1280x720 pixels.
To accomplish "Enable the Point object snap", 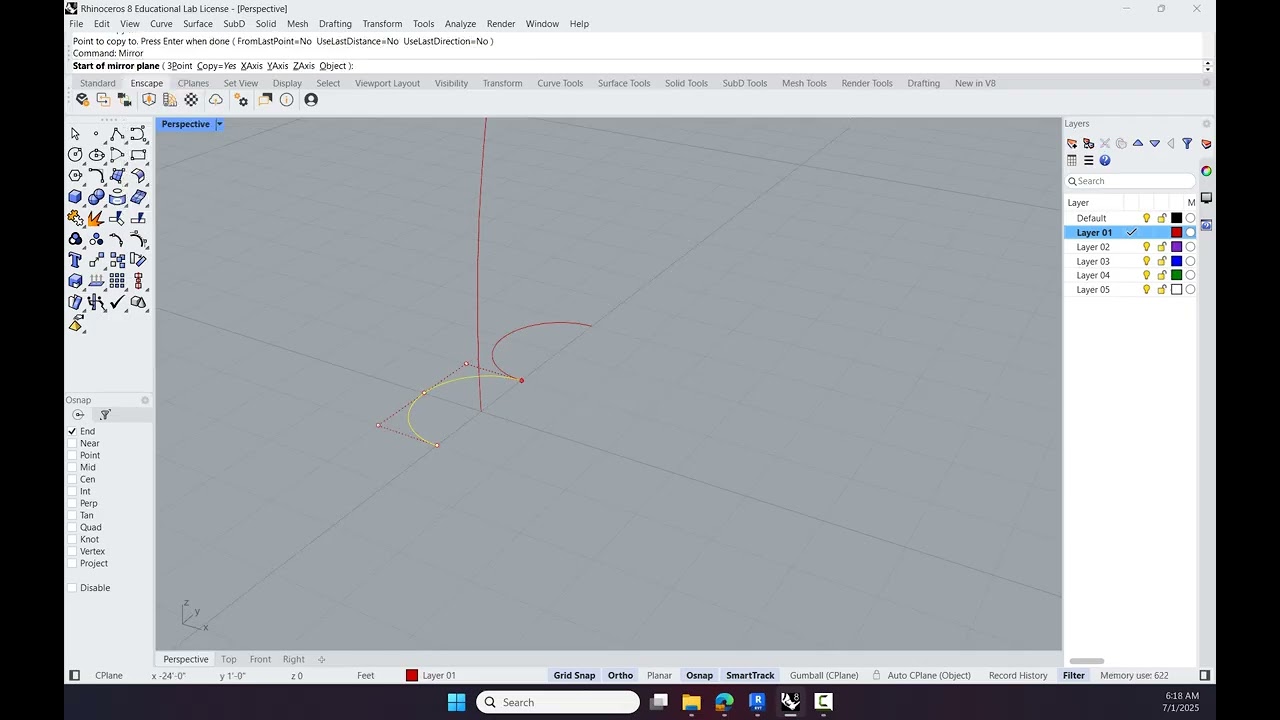I will [x=72, y=455].
